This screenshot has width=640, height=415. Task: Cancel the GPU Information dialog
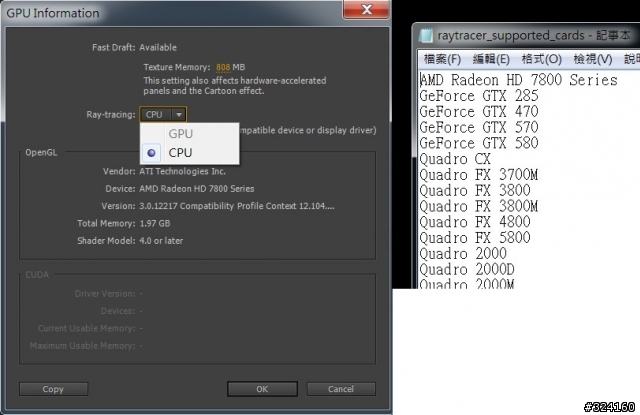(341, 389)
